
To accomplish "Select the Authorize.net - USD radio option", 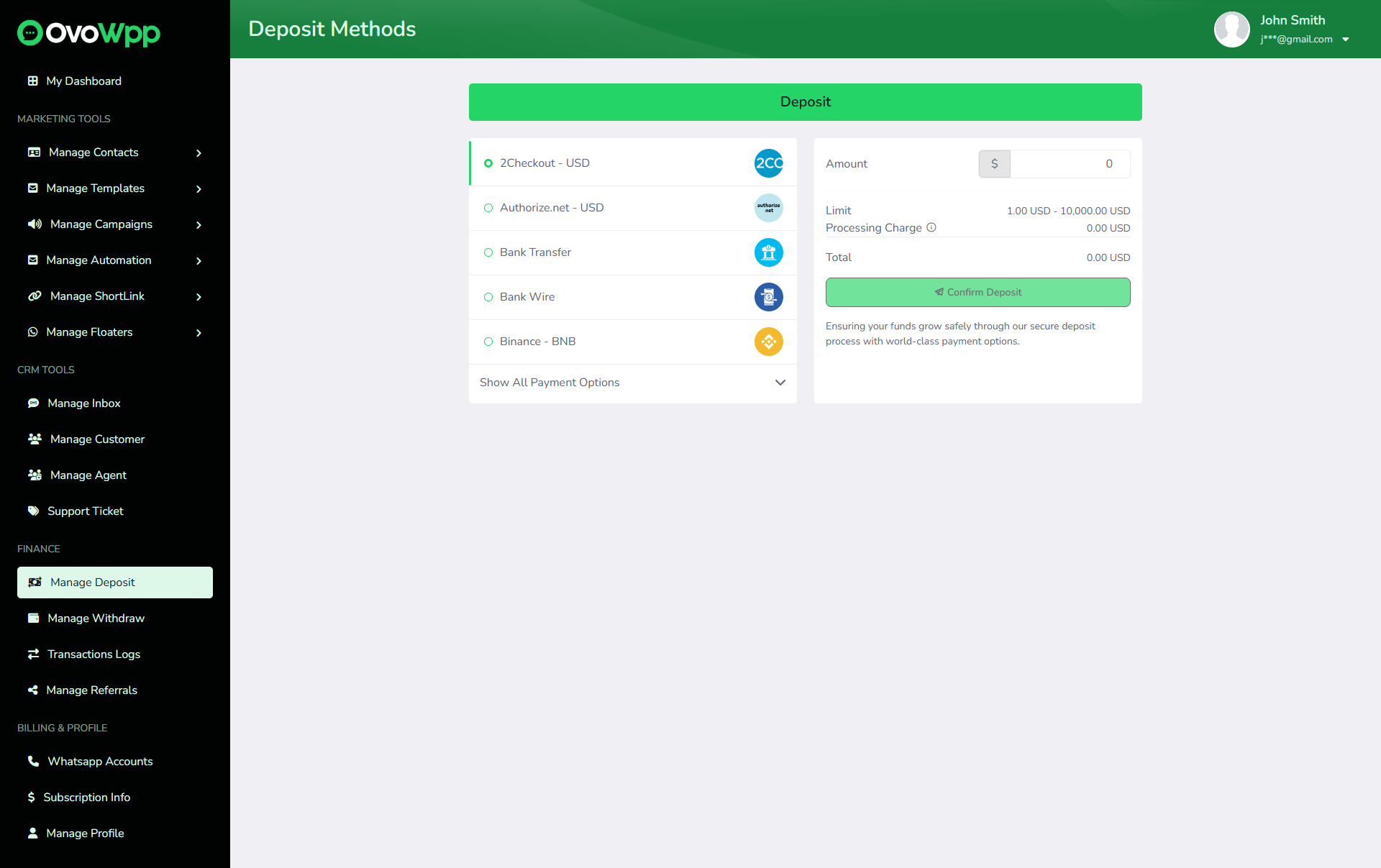I will click(488, 208).
